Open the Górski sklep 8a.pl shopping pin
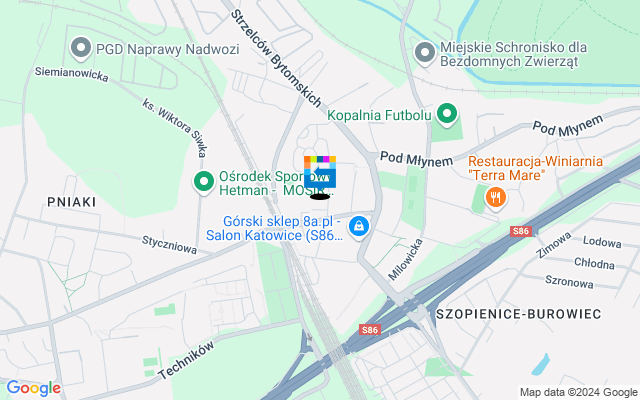This screenshot has width=640, height=400. [359, 227]
